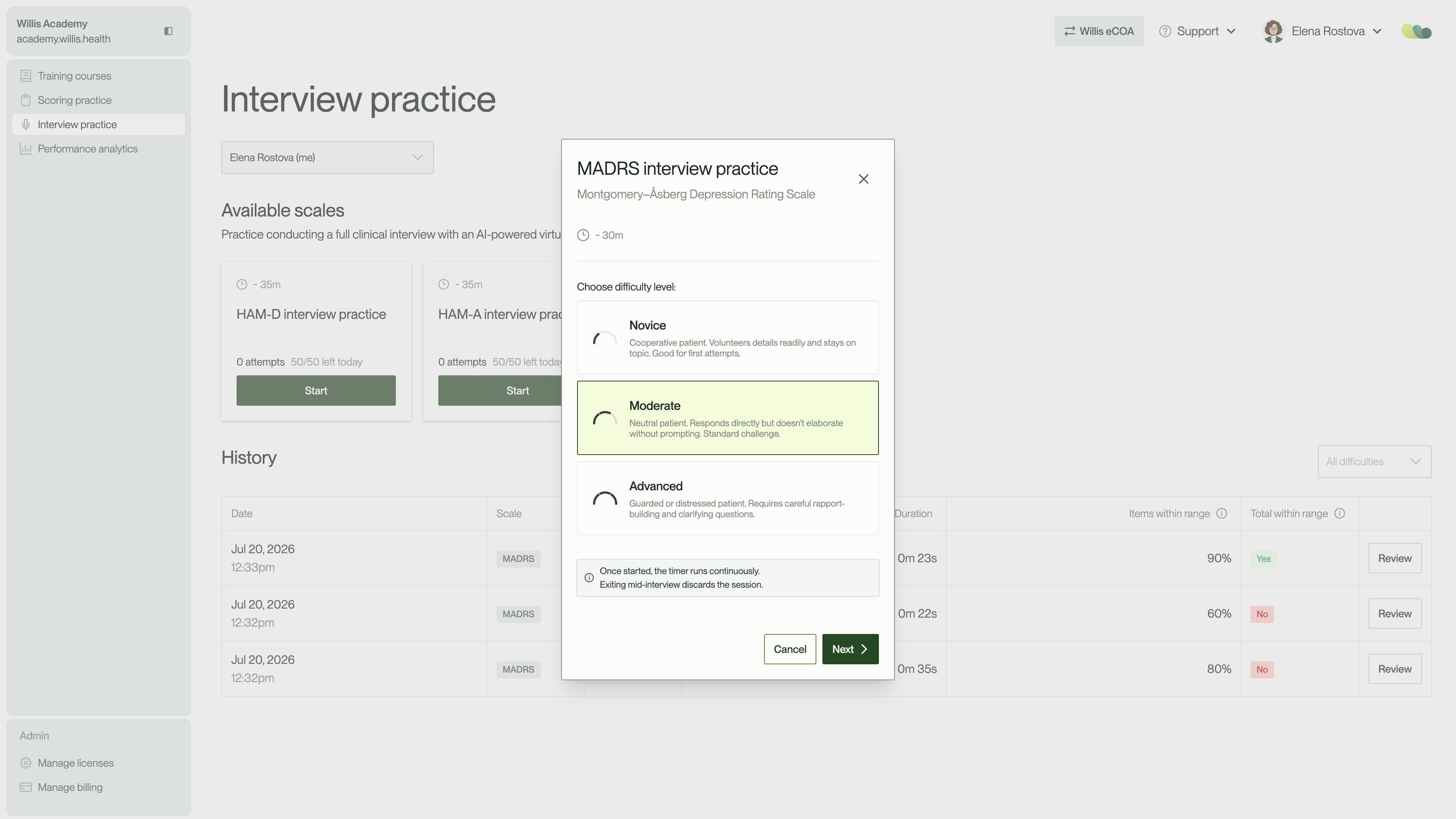Review the 80% MADRS attempt

click(1395, 669)
